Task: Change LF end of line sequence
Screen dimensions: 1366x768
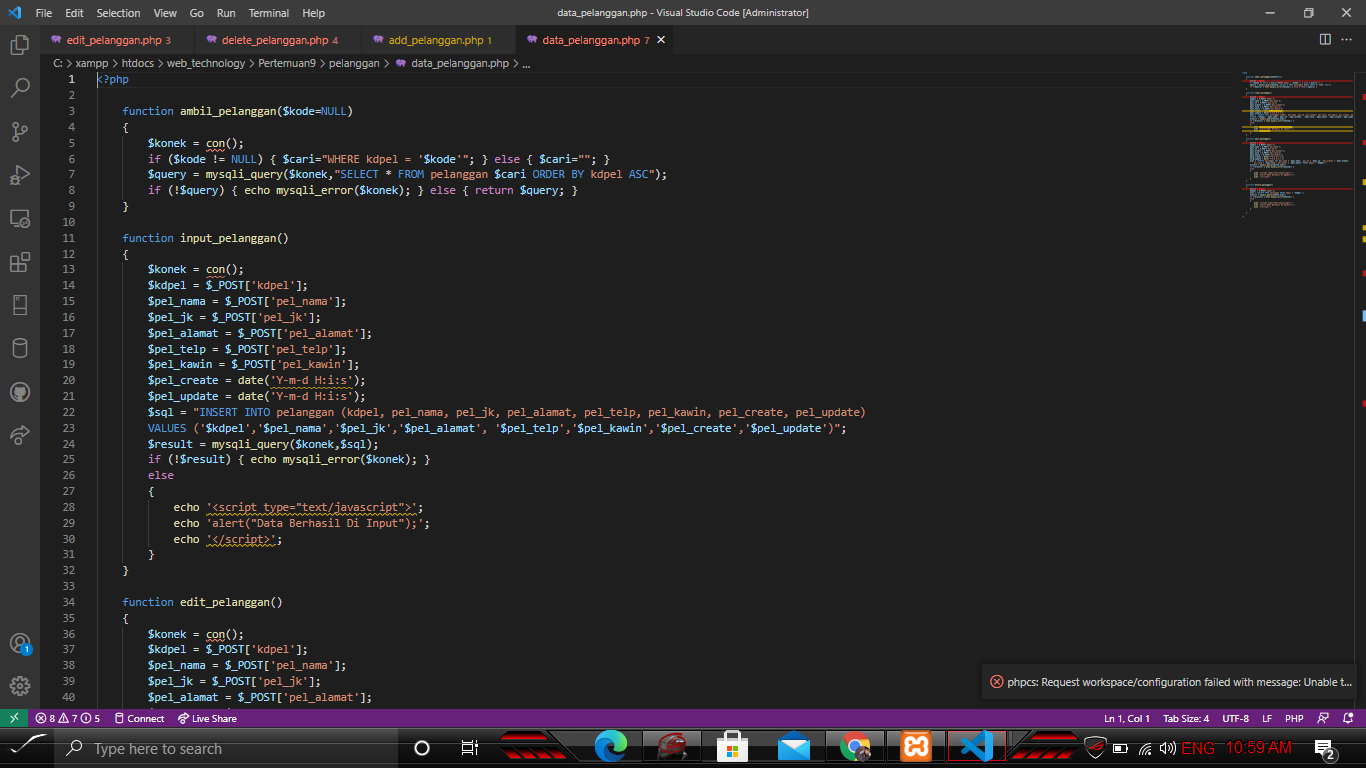Action: tap(1267, 718)
